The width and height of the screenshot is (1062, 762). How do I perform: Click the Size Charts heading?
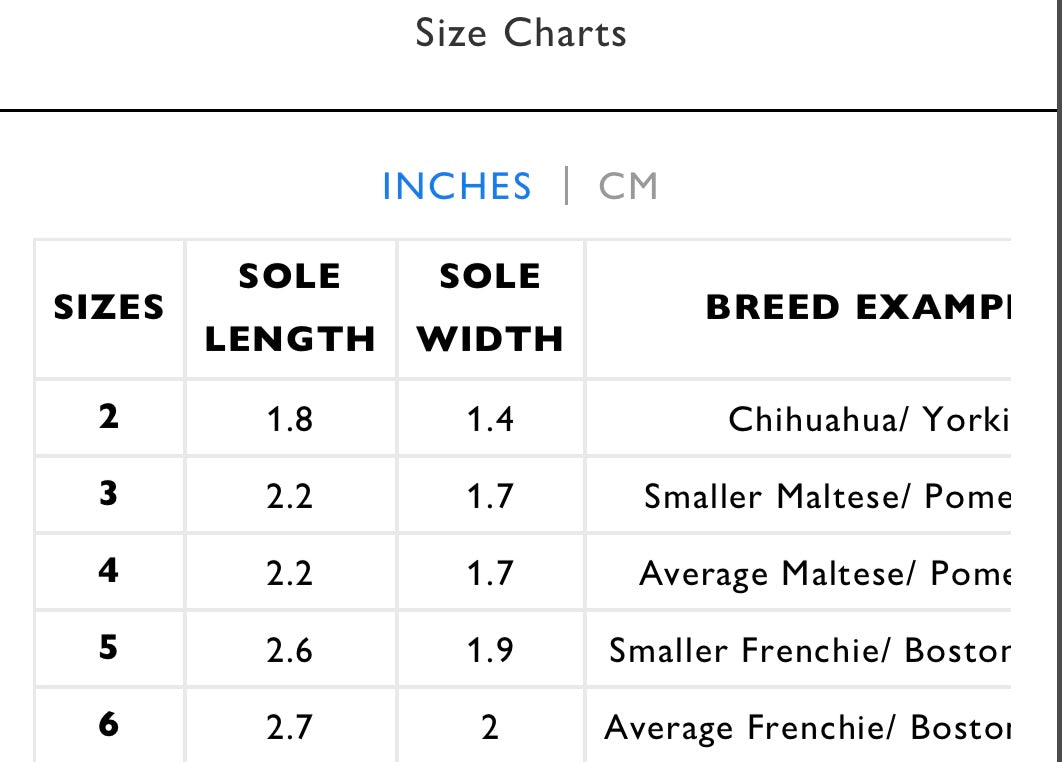(x=521, y=33)
